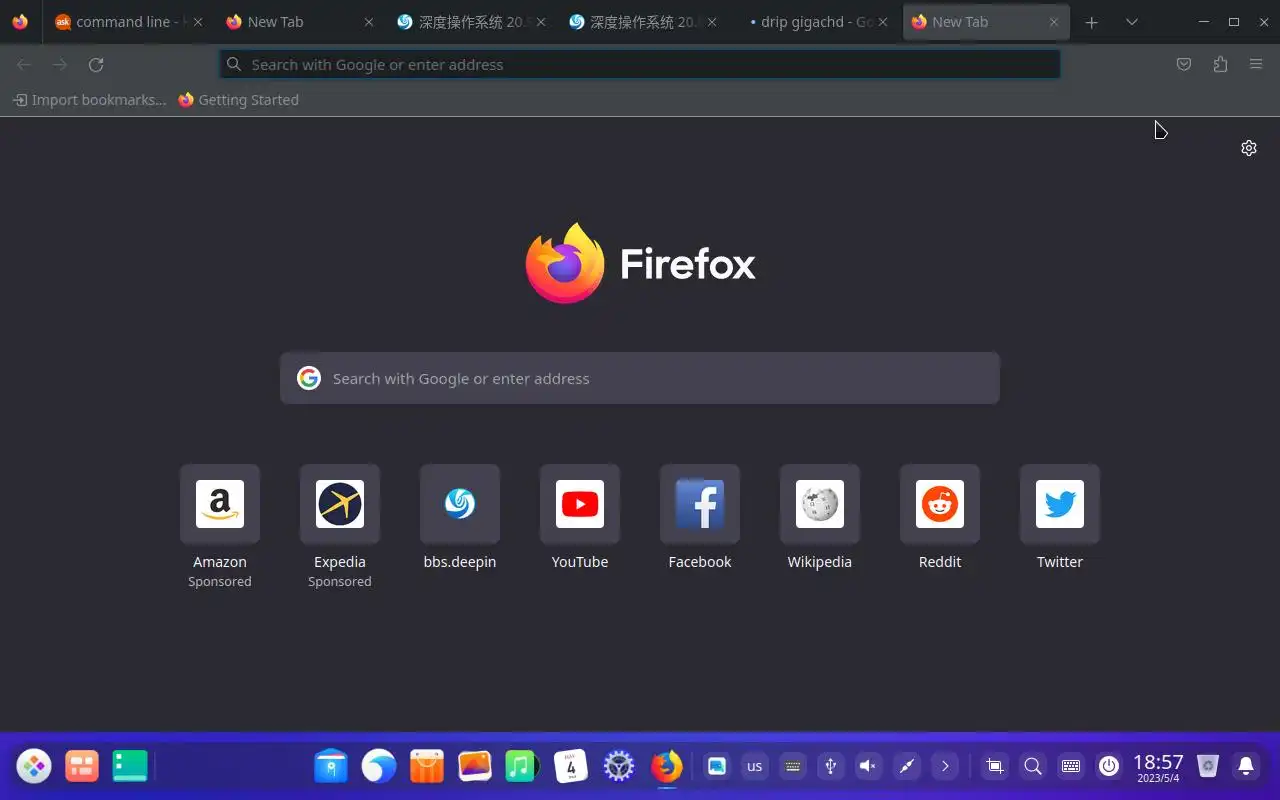
Task: Open a new tab with the plus button
Action: click(1092, 22)
